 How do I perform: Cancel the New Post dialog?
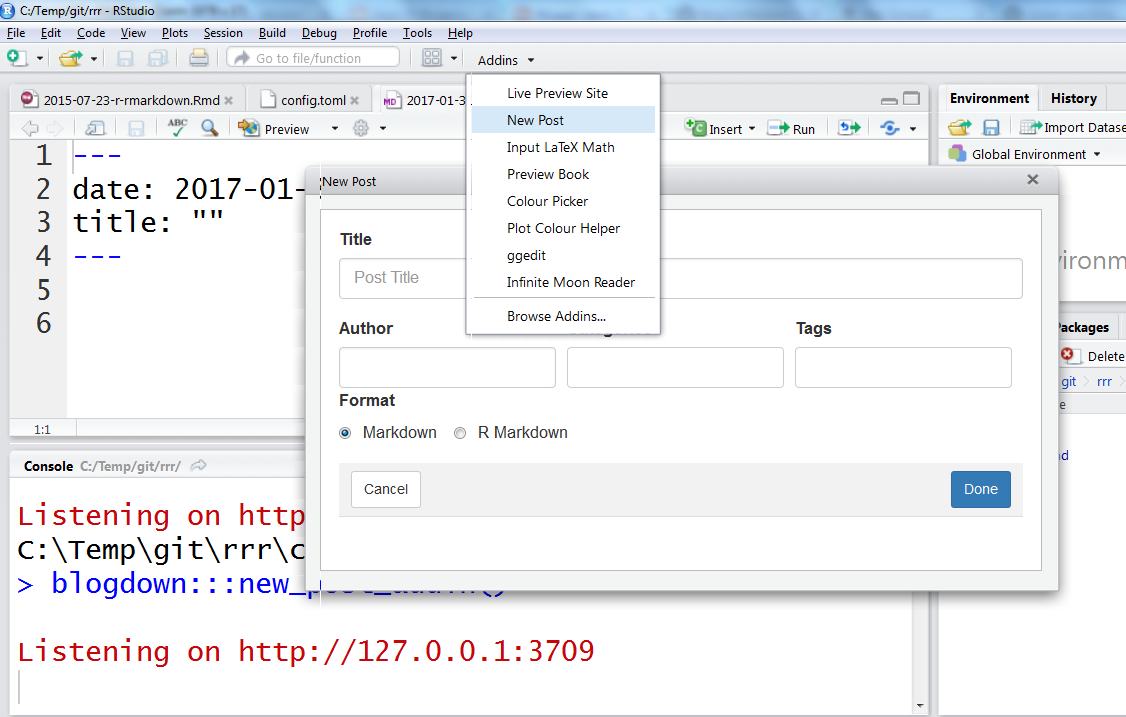[385, 489]
